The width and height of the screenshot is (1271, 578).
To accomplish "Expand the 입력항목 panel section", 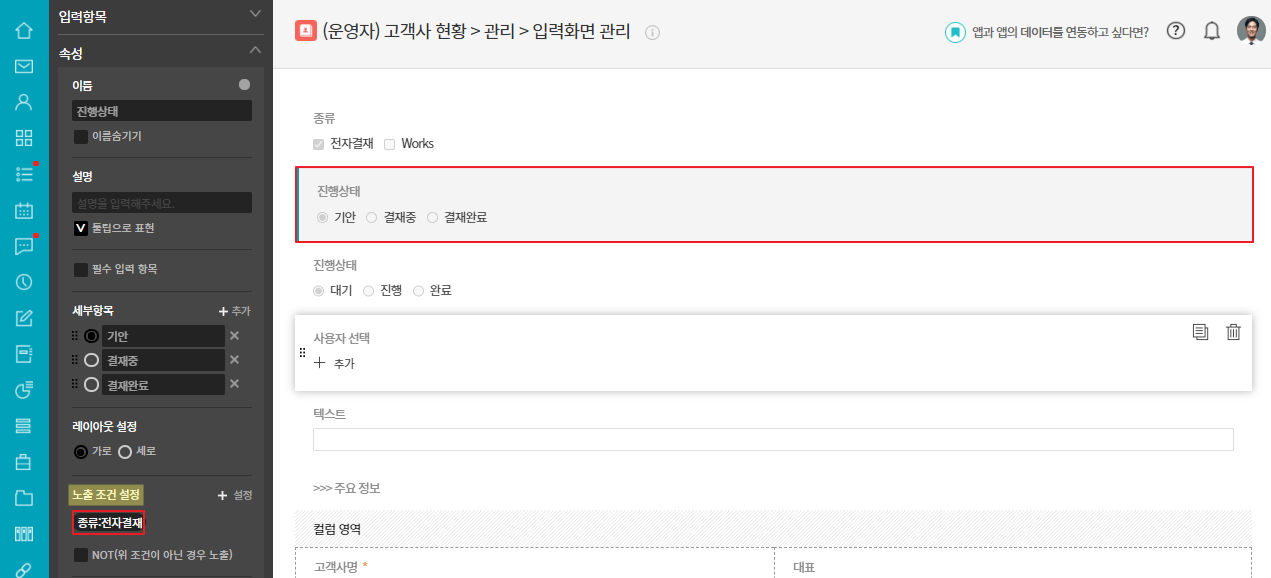I will (x=255, y=14).
